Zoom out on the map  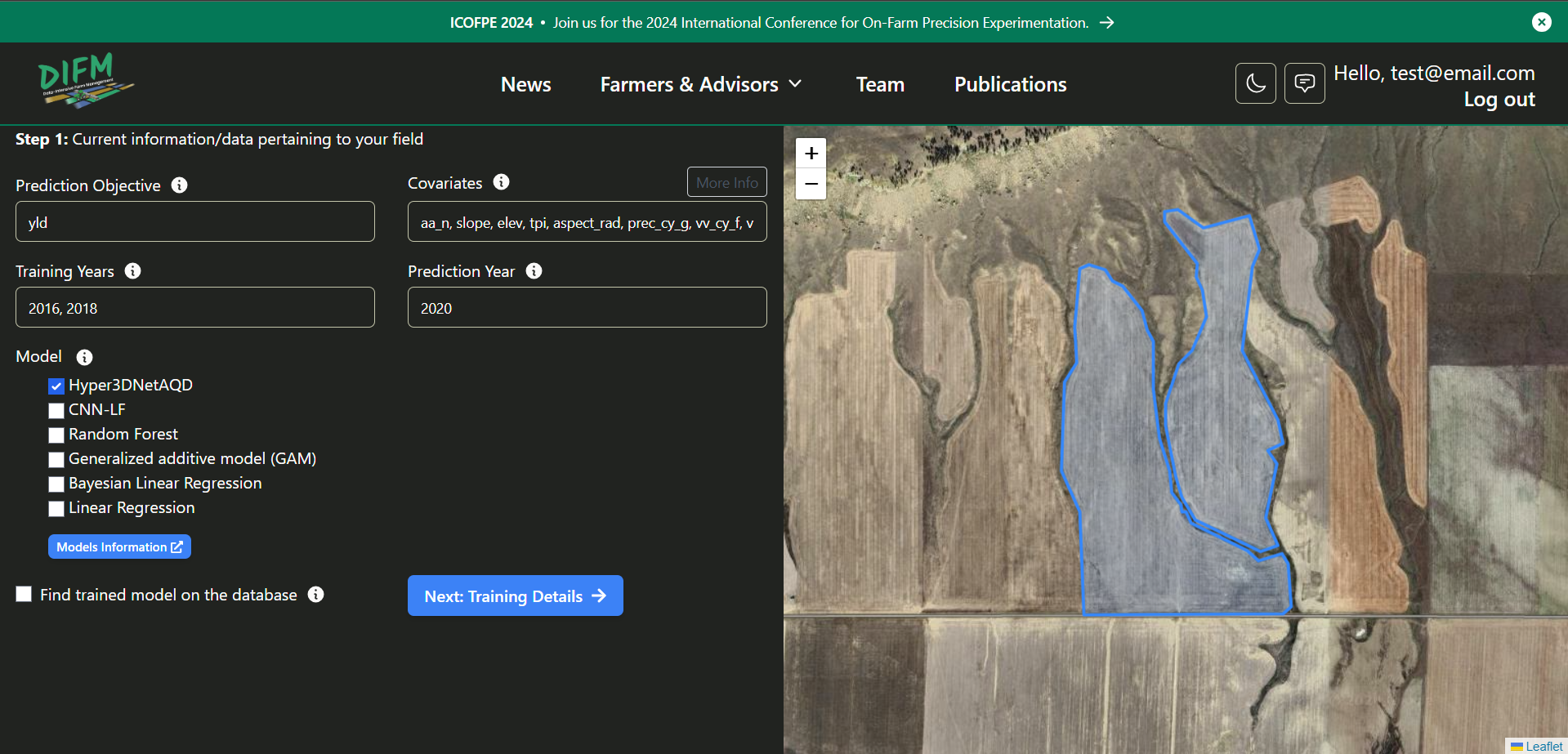[811, 185]
